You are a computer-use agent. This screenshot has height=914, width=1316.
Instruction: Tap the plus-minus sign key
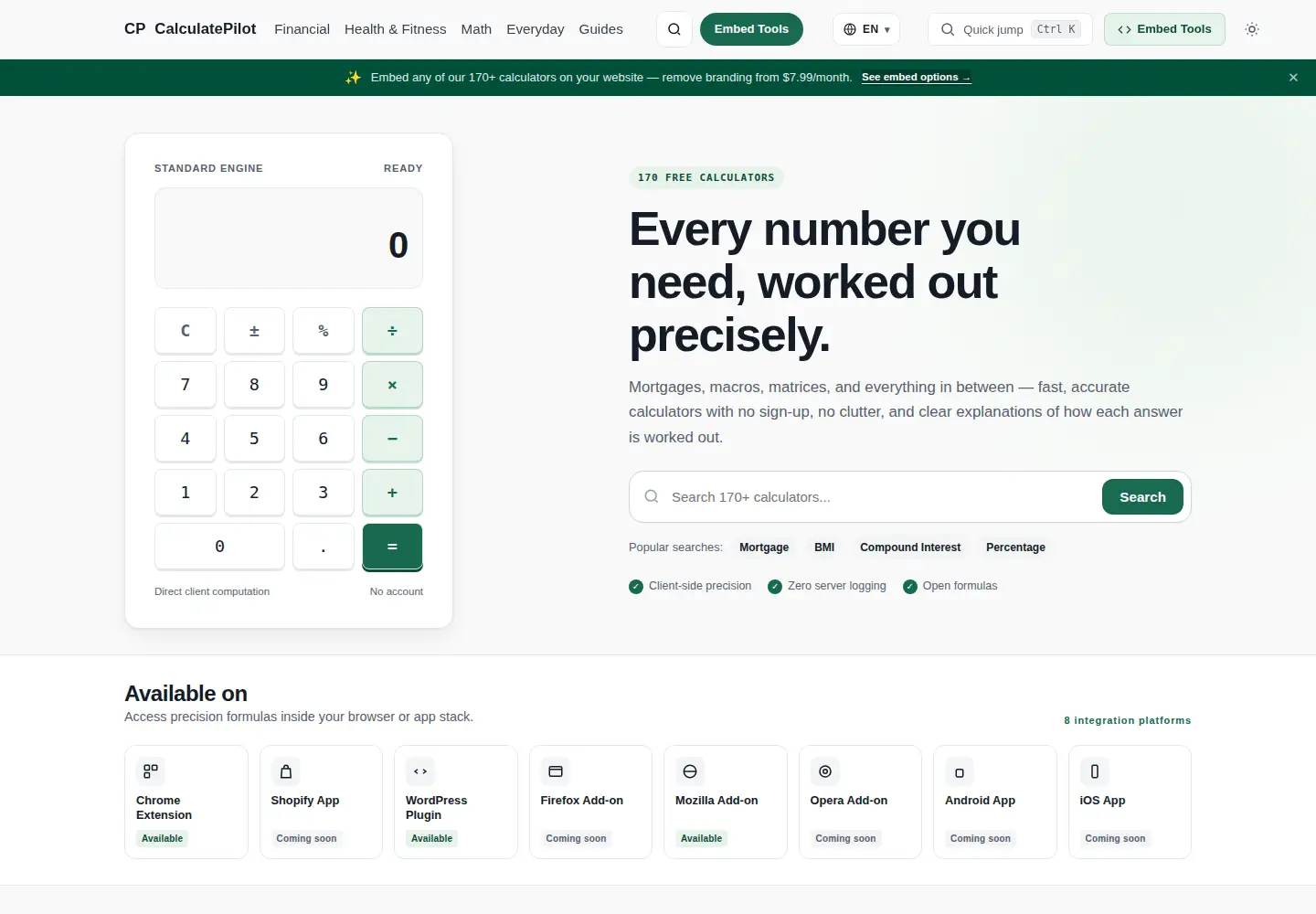pyautogui.click(x=254, y=331)
